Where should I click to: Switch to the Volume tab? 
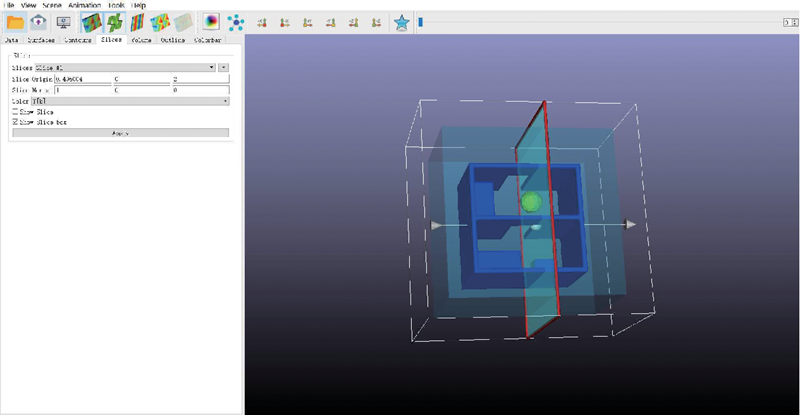pos(141,40)
